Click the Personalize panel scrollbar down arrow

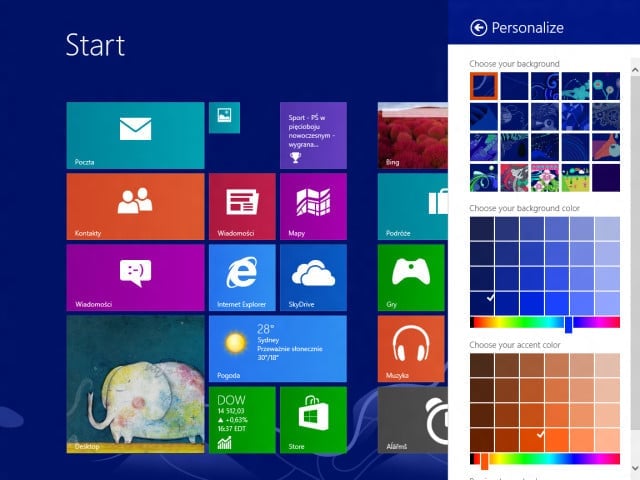(635, 468)
